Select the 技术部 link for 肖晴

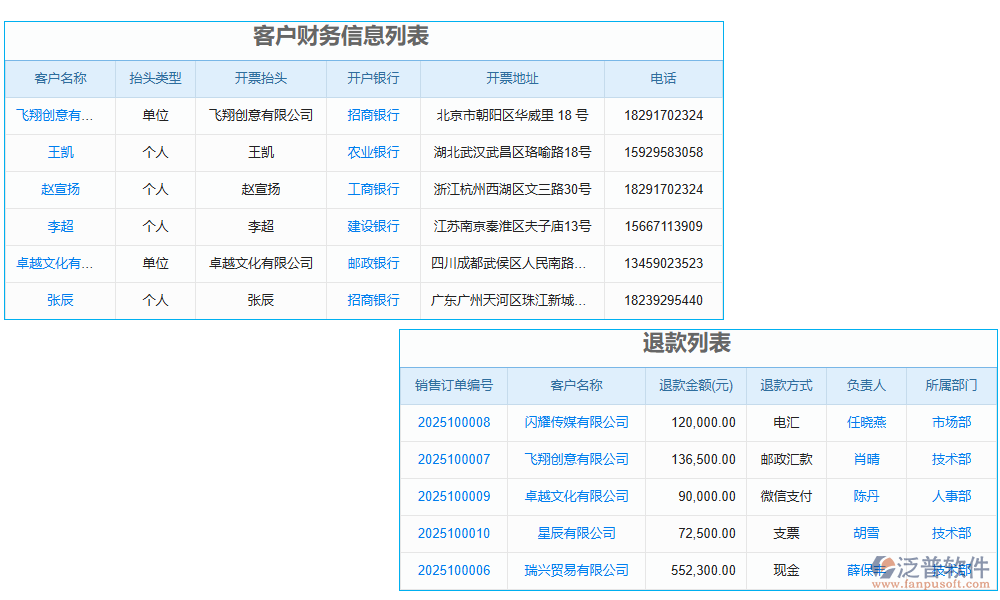[x=946, y=459]
